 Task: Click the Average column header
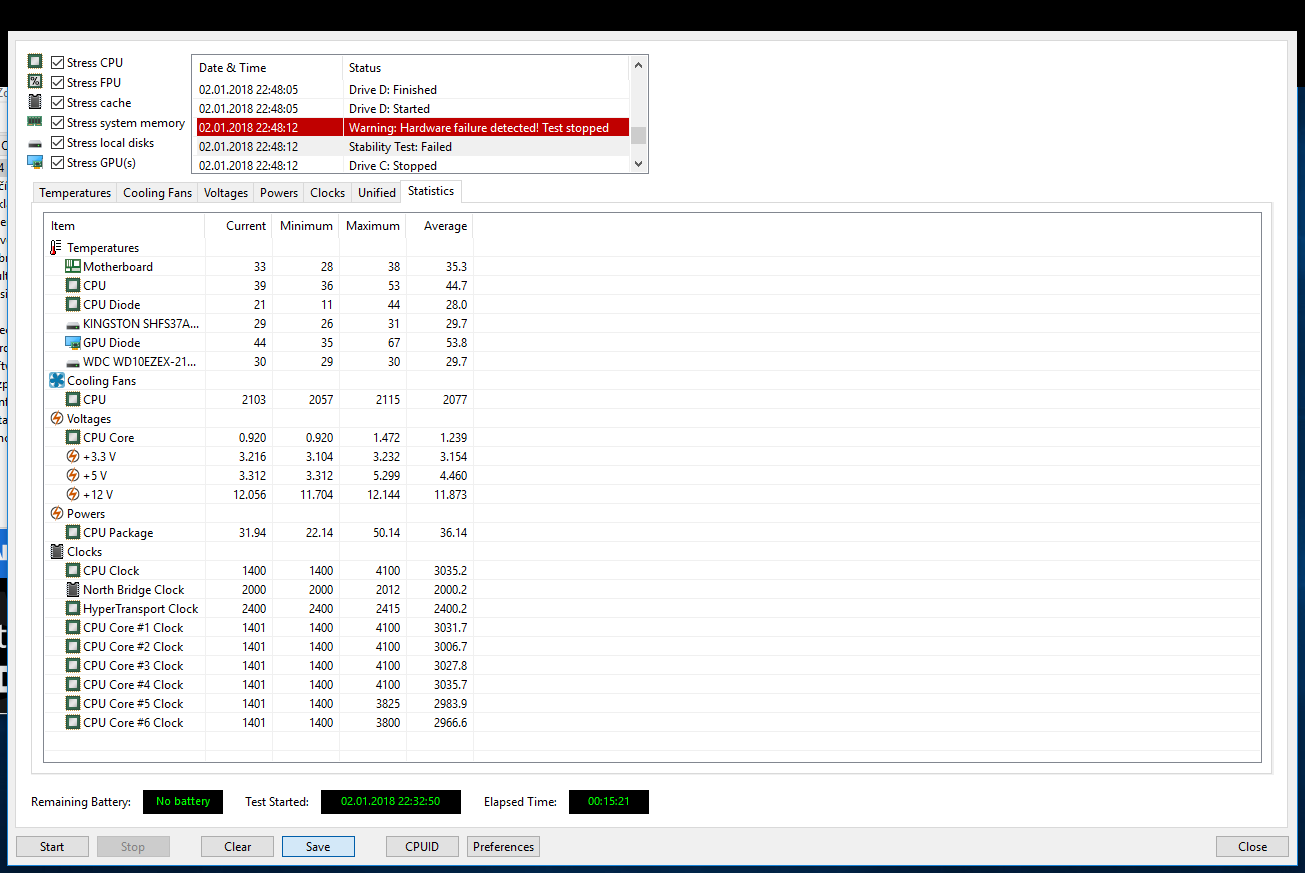pos(440,226)
